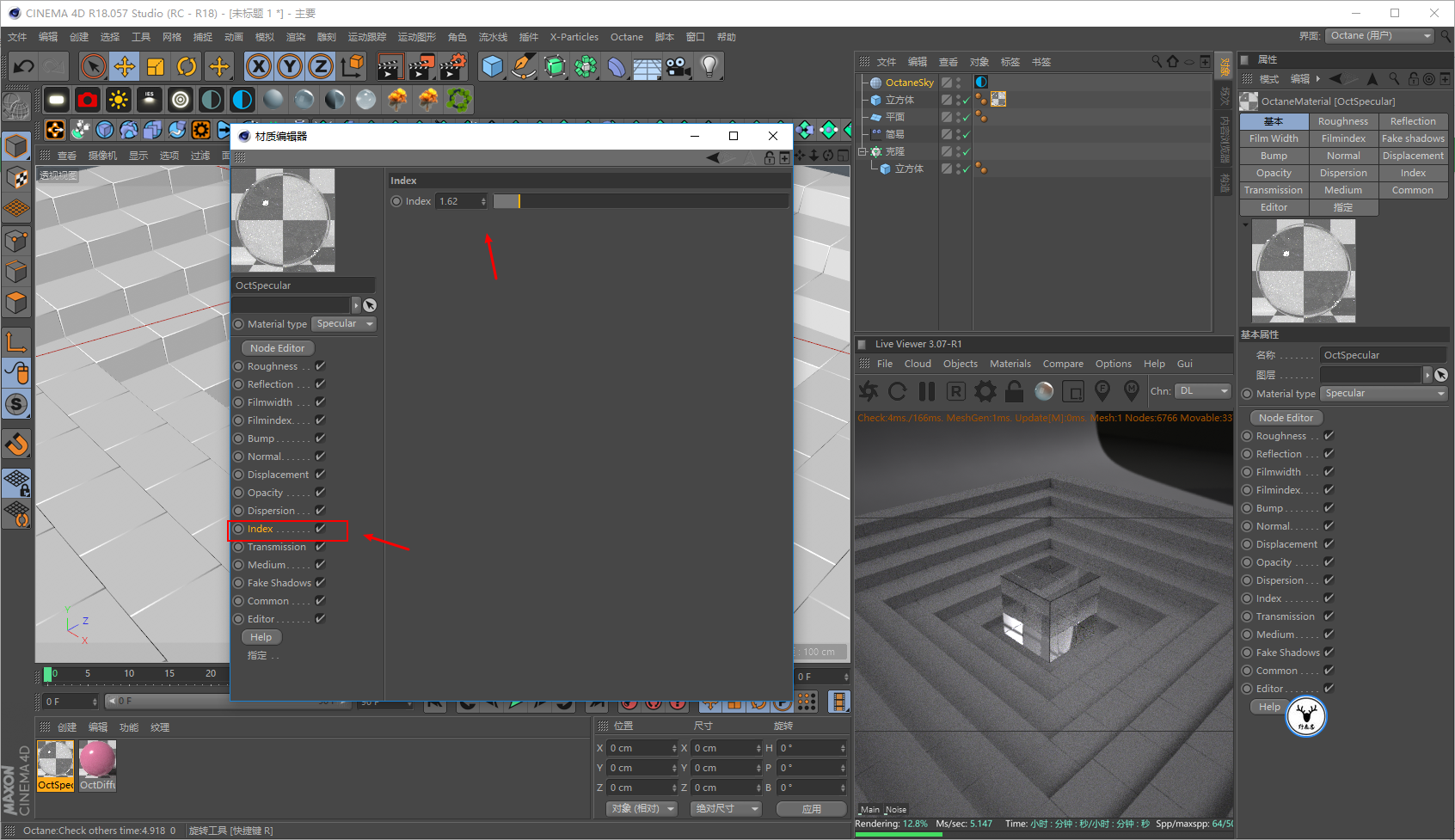Viewport: 1455px width, 840px height.
Task: Click material name field OctSpecular in Attributes
Action: coord(1384,355)
